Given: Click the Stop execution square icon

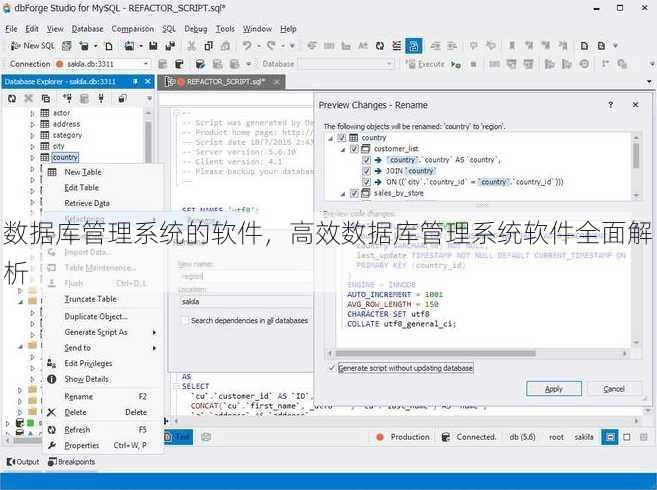Looking at the screenshot, I should [x=473, y=64].
